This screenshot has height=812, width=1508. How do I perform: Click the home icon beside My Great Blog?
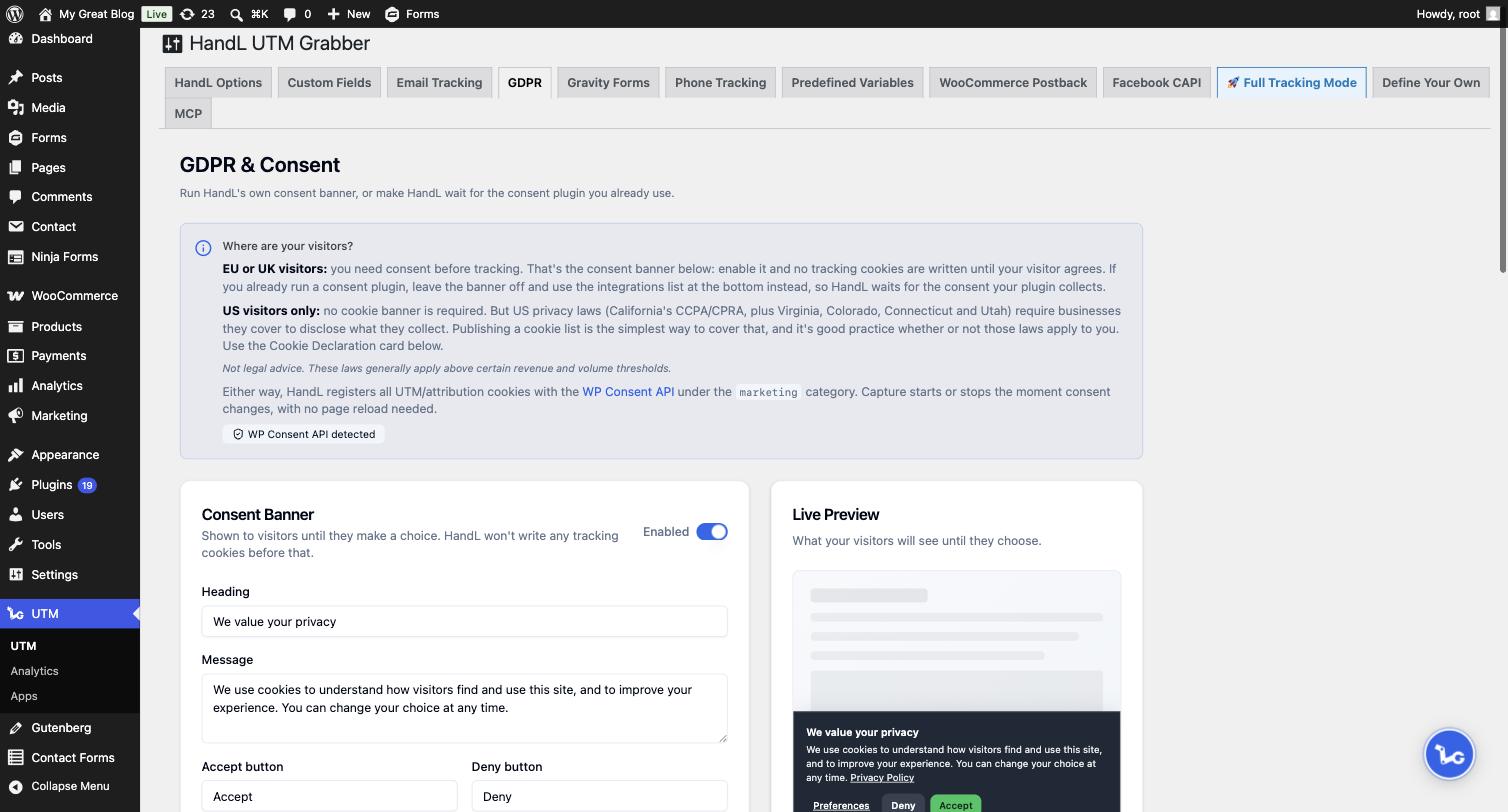[45, 14]
